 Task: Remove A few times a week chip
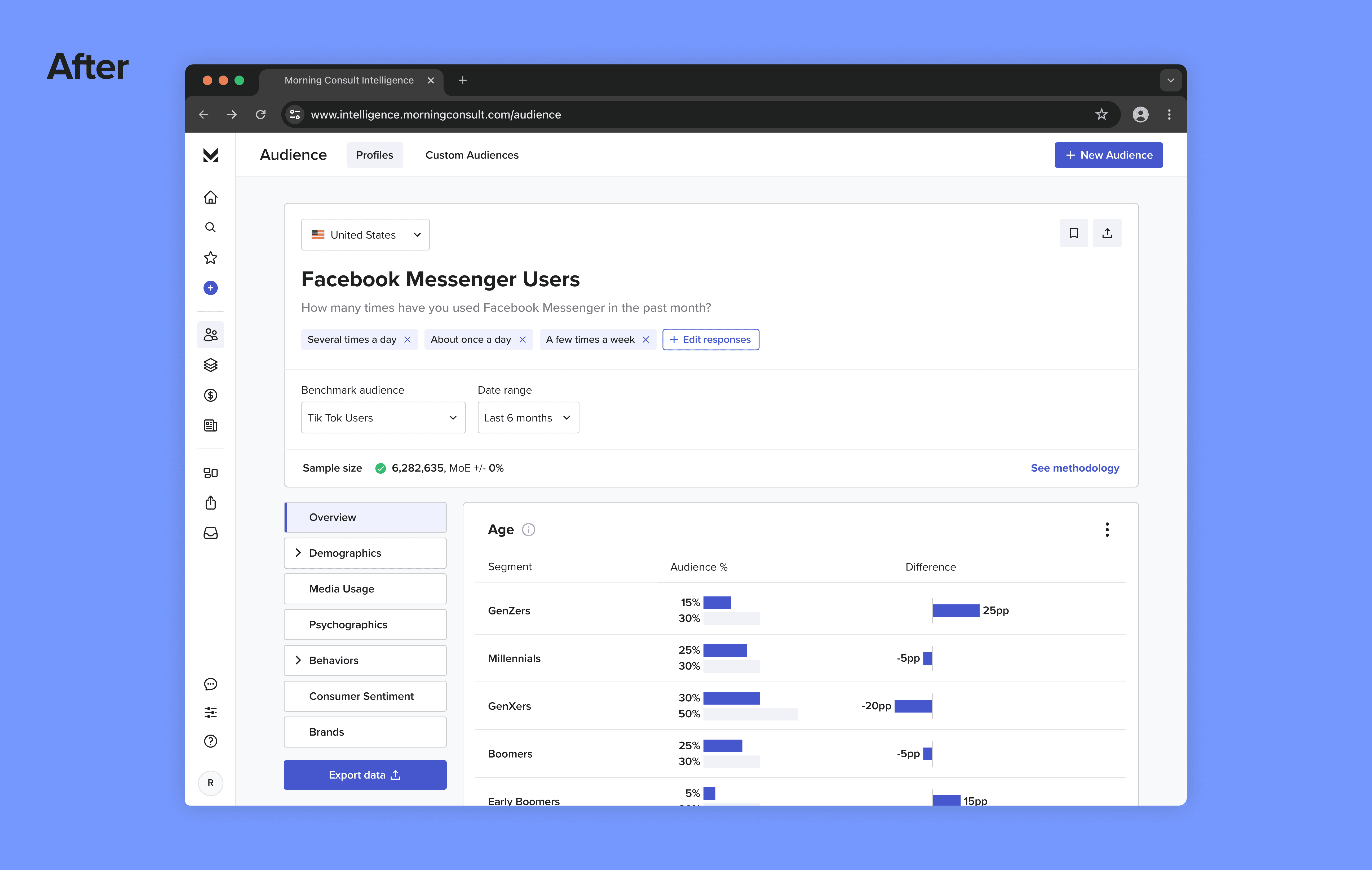(645, 340)
